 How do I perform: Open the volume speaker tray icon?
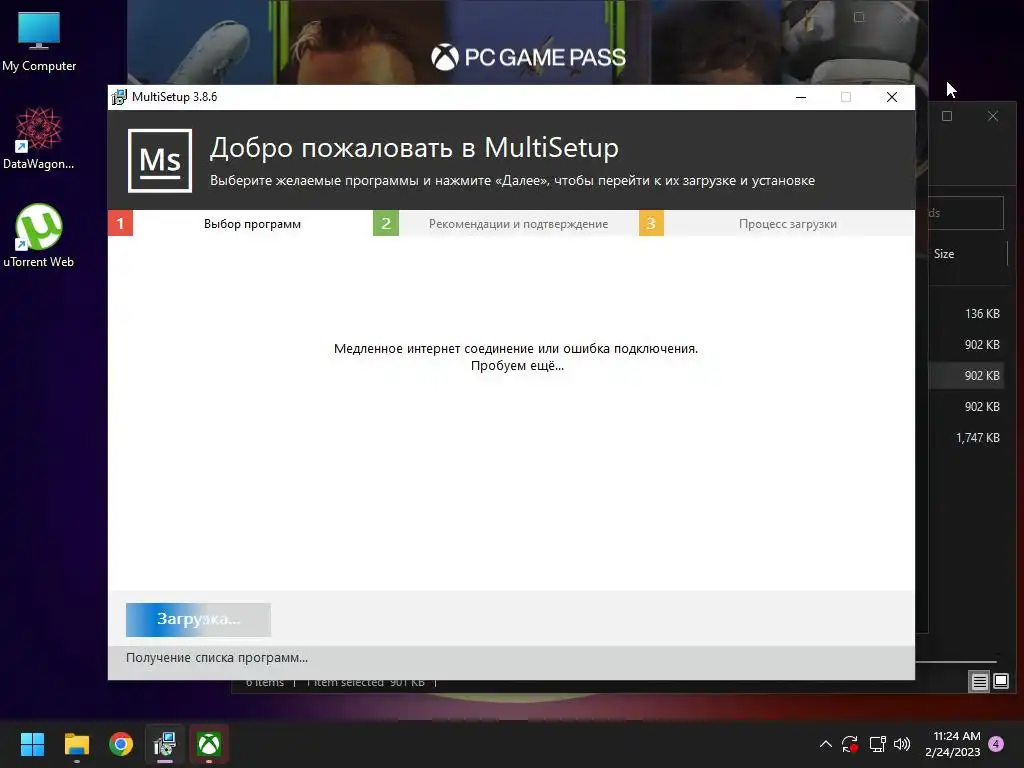(902, 744)
